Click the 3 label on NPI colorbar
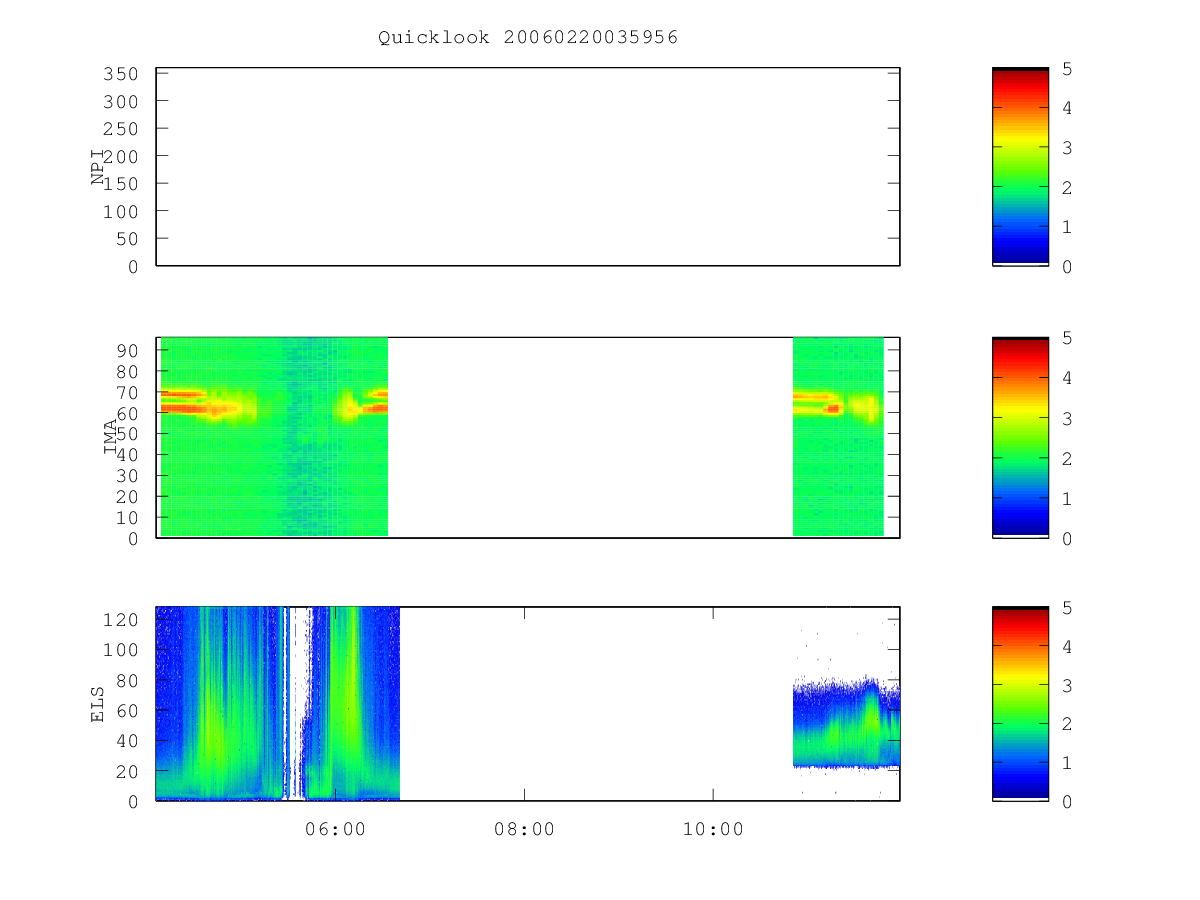Viewport: 1200px width, 900px height. coord(1067,148)
